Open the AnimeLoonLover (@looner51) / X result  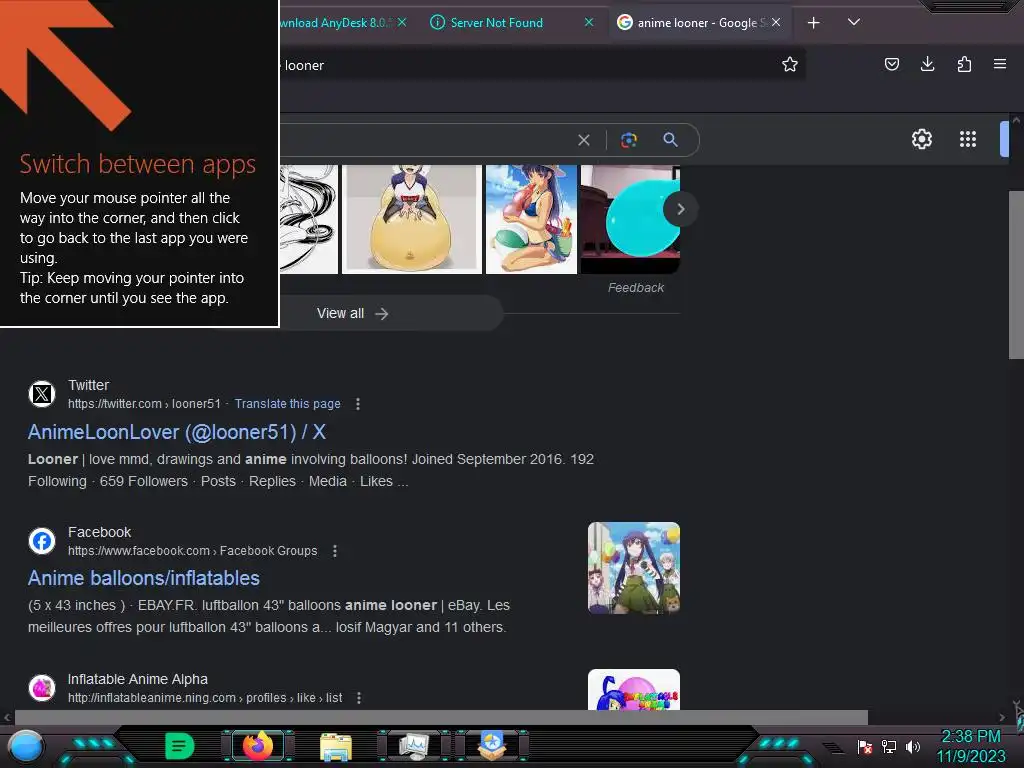coord(176,432)
